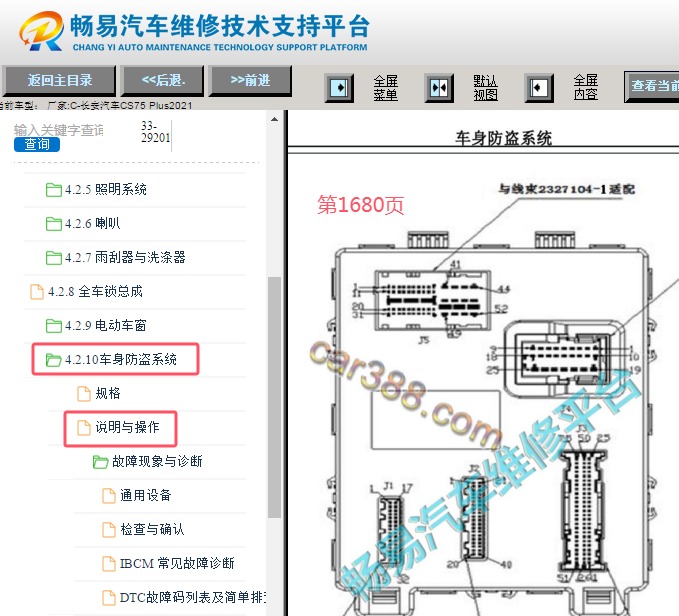Click the 查询 search button
679x616 pixels.
click(37, 144)
